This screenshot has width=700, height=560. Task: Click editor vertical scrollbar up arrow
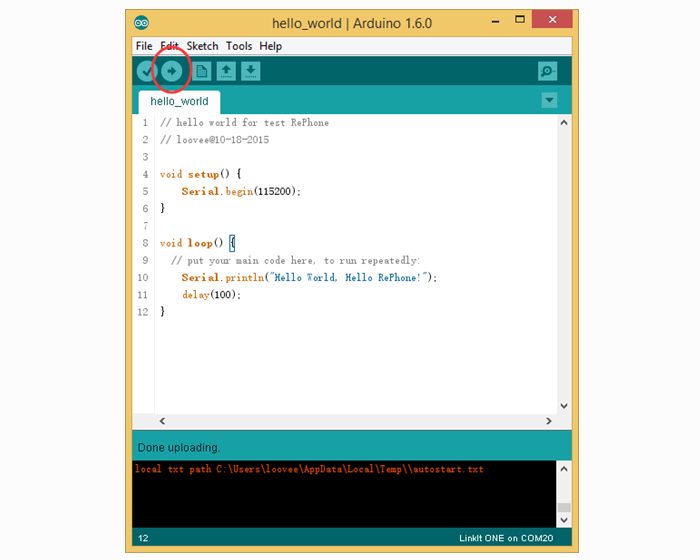point(564,122)
